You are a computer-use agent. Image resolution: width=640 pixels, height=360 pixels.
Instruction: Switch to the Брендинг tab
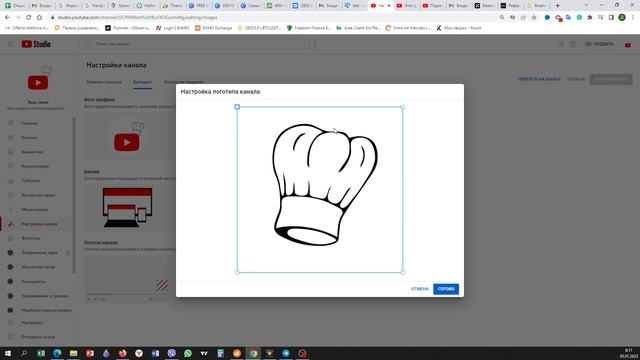(142, 82)
